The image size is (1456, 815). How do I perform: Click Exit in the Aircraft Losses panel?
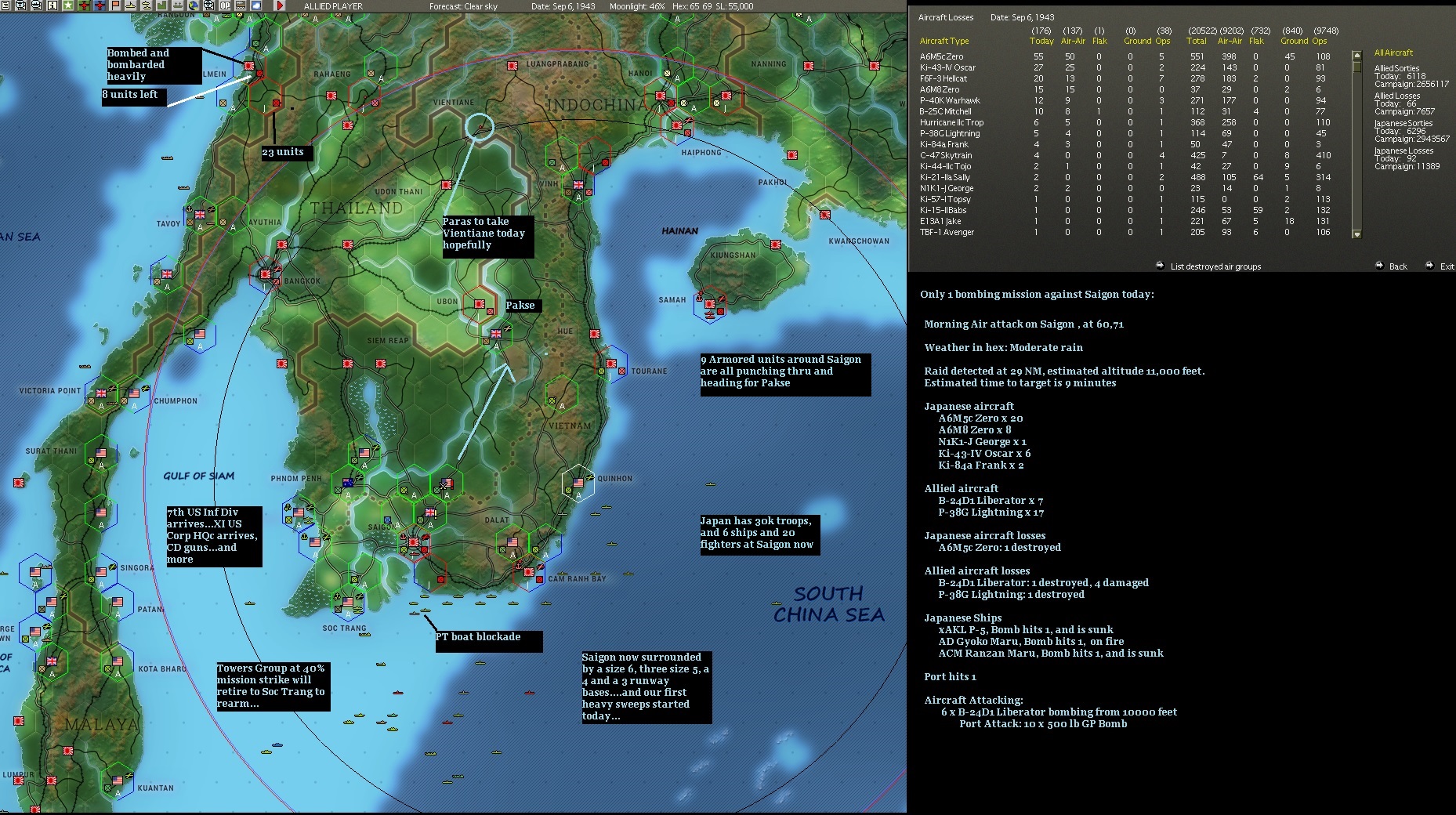[x=1447, y=266]
